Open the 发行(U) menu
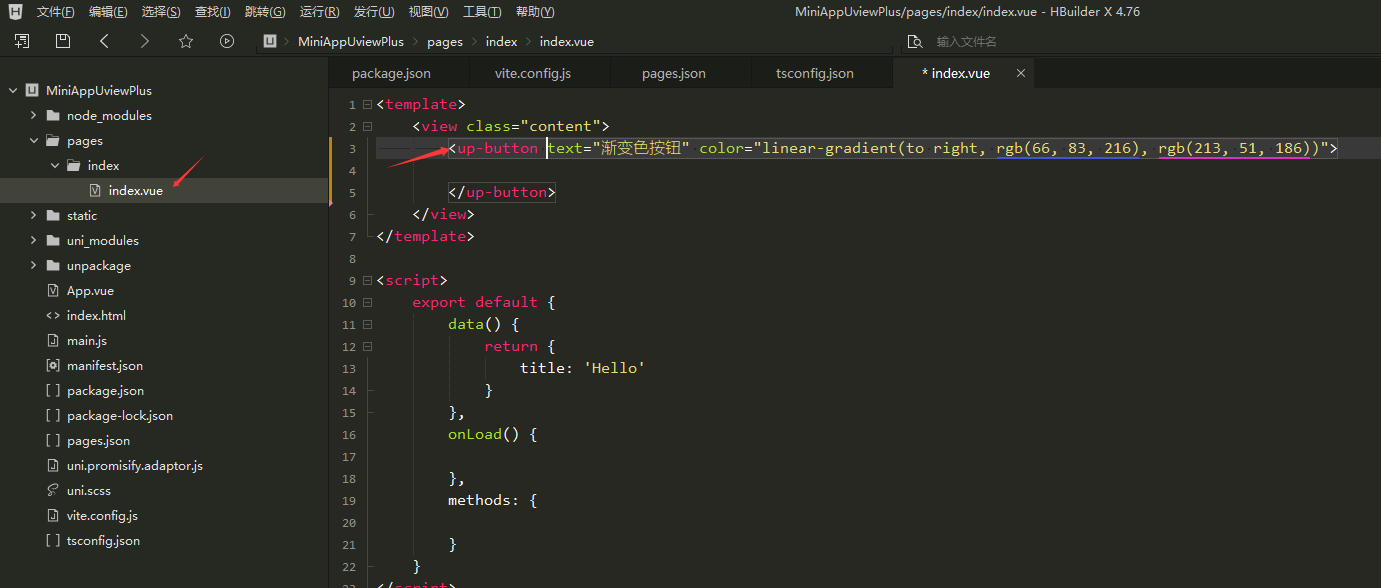This screenshot has width=1381, height=588. (x=374, y=12)
